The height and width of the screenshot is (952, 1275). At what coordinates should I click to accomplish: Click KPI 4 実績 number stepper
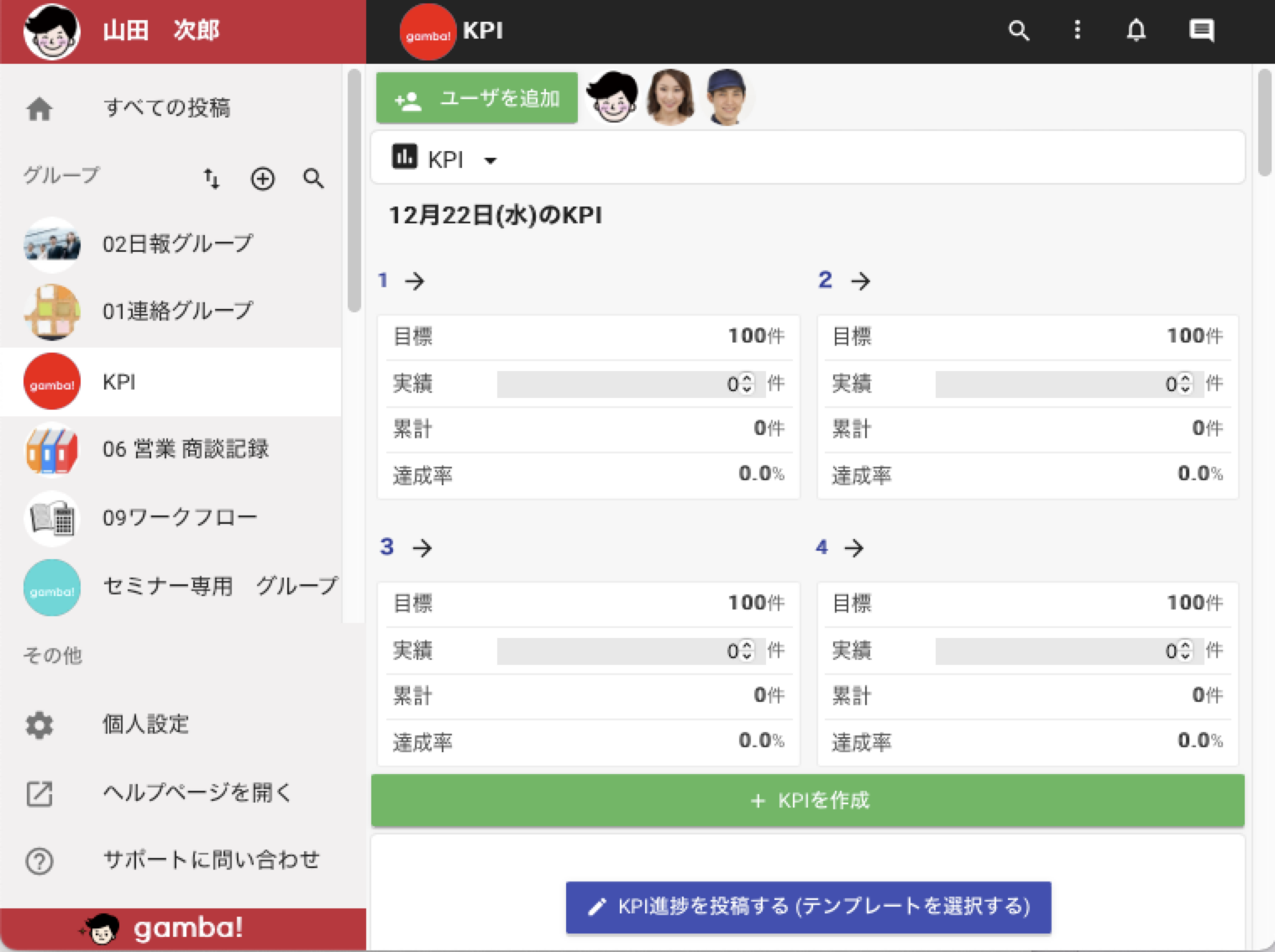[x=1185, y=651]
